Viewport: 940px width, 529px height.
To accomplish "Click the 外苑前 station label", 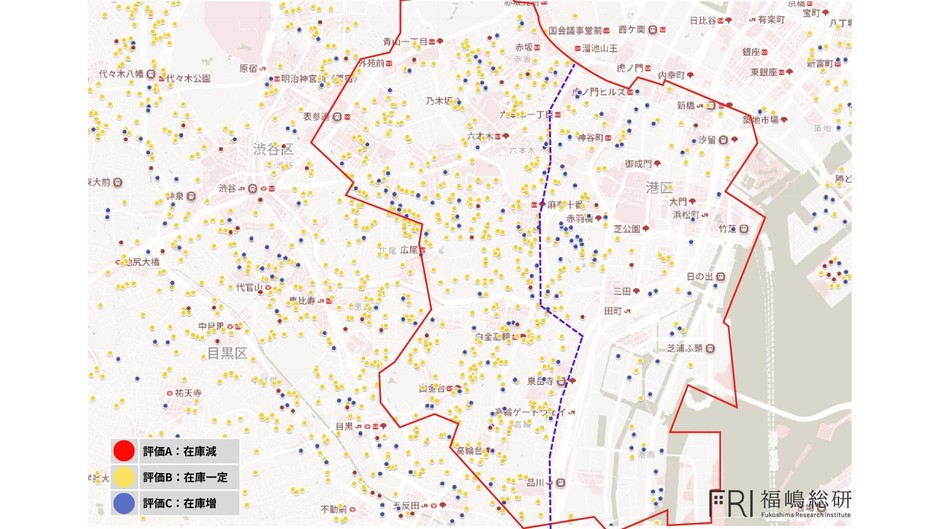I will pyautogui.click(x=371, y=63).
